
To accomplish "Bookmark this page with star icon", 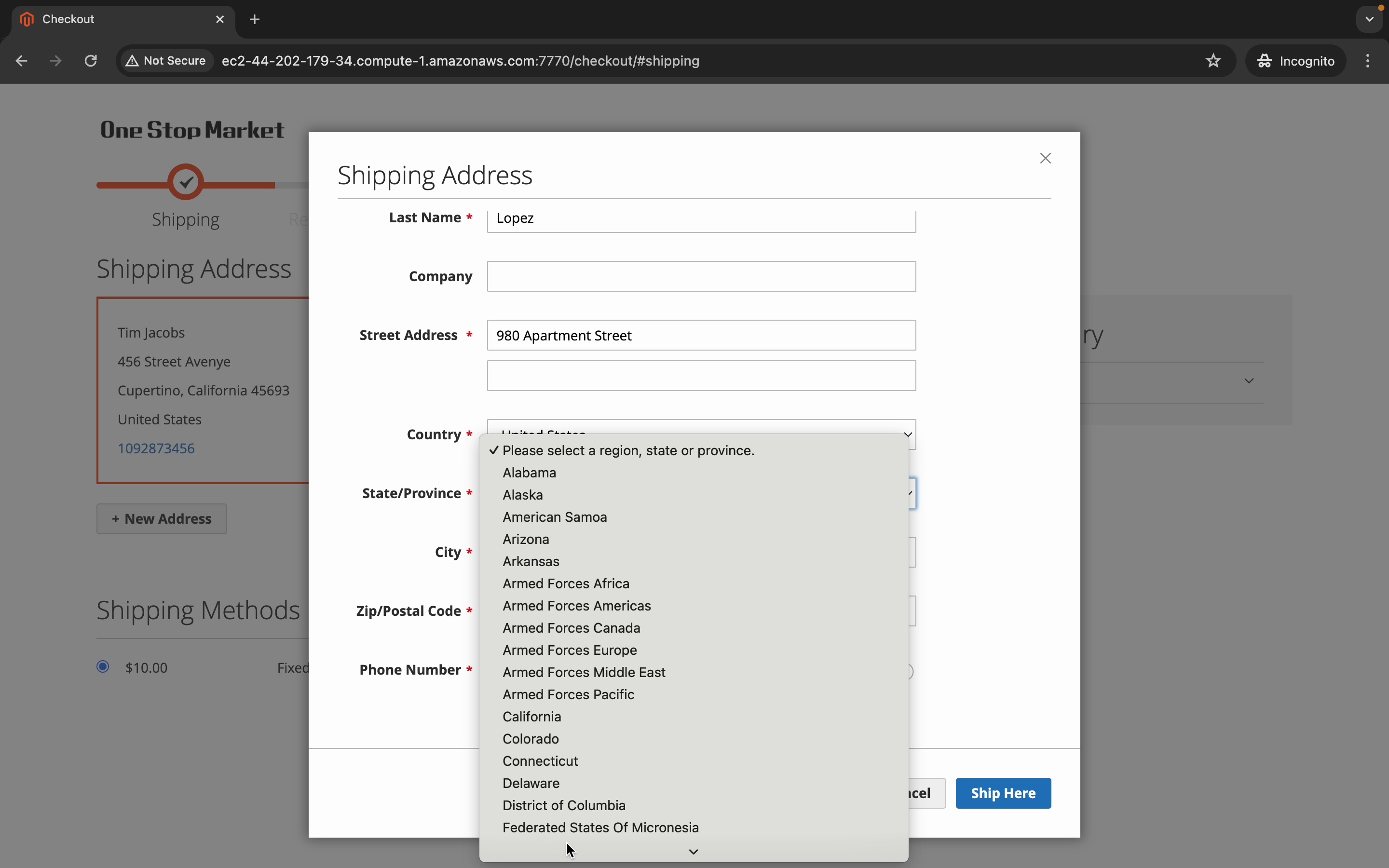I will pos(1213,61).
